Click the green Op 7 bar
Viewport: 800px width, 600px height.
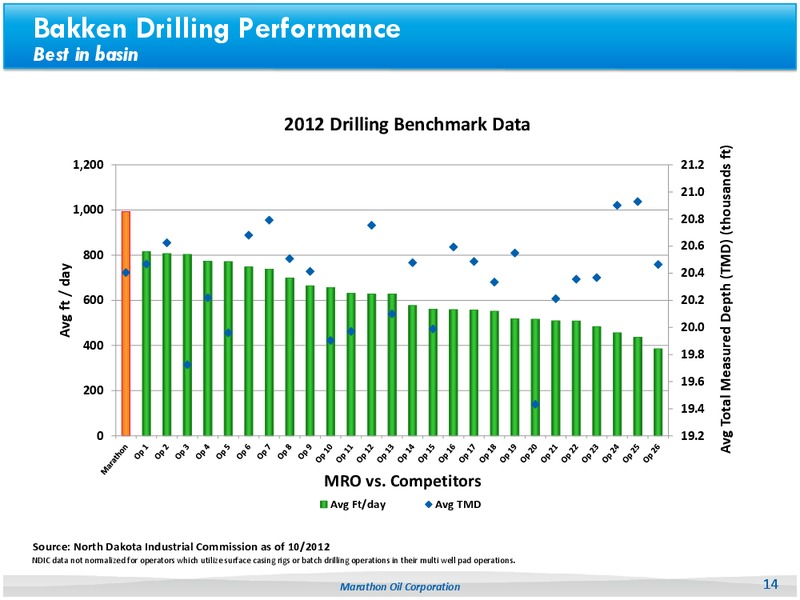(x=269, y=352)
